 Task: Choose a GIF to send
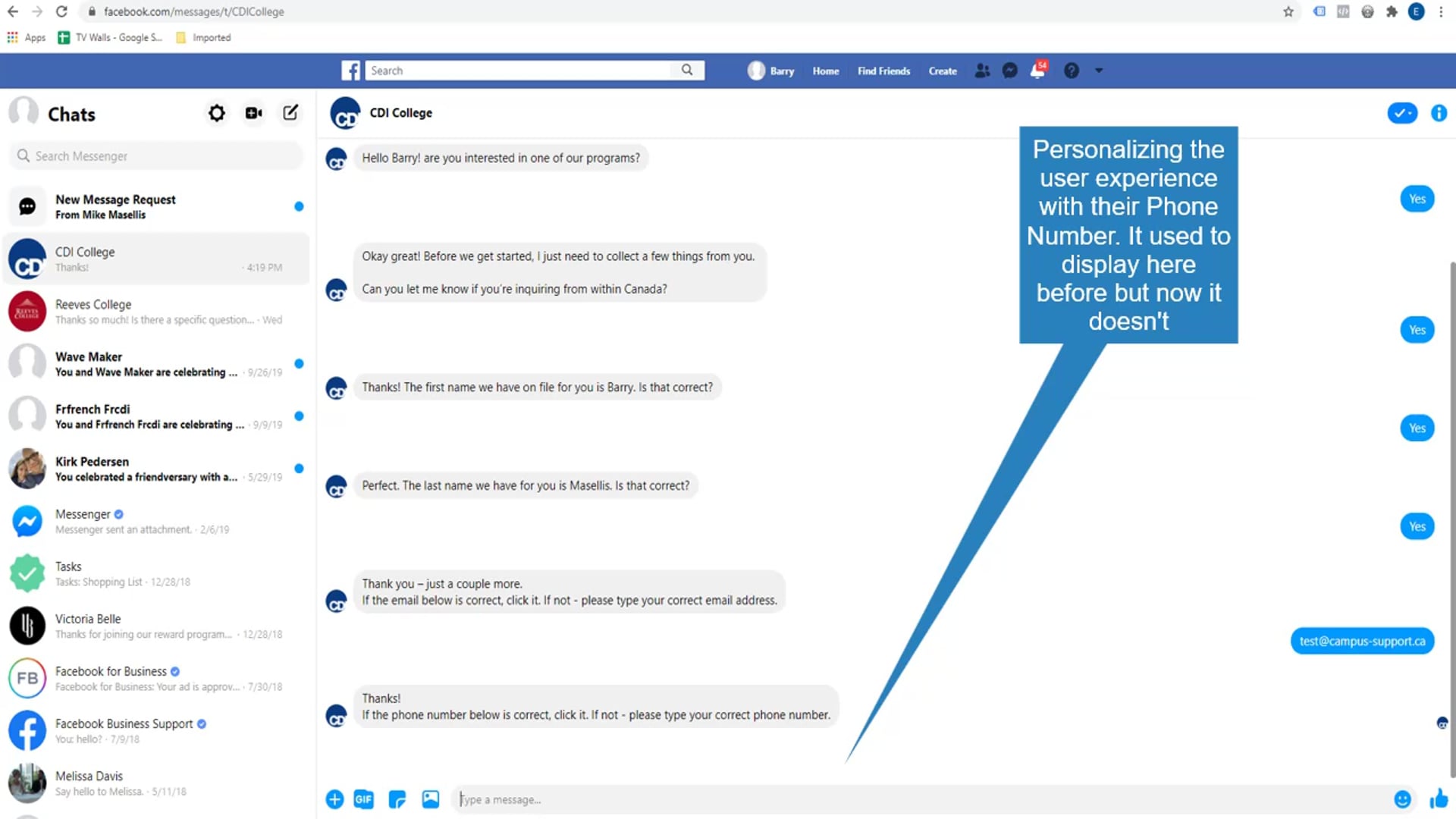[364, 799]
